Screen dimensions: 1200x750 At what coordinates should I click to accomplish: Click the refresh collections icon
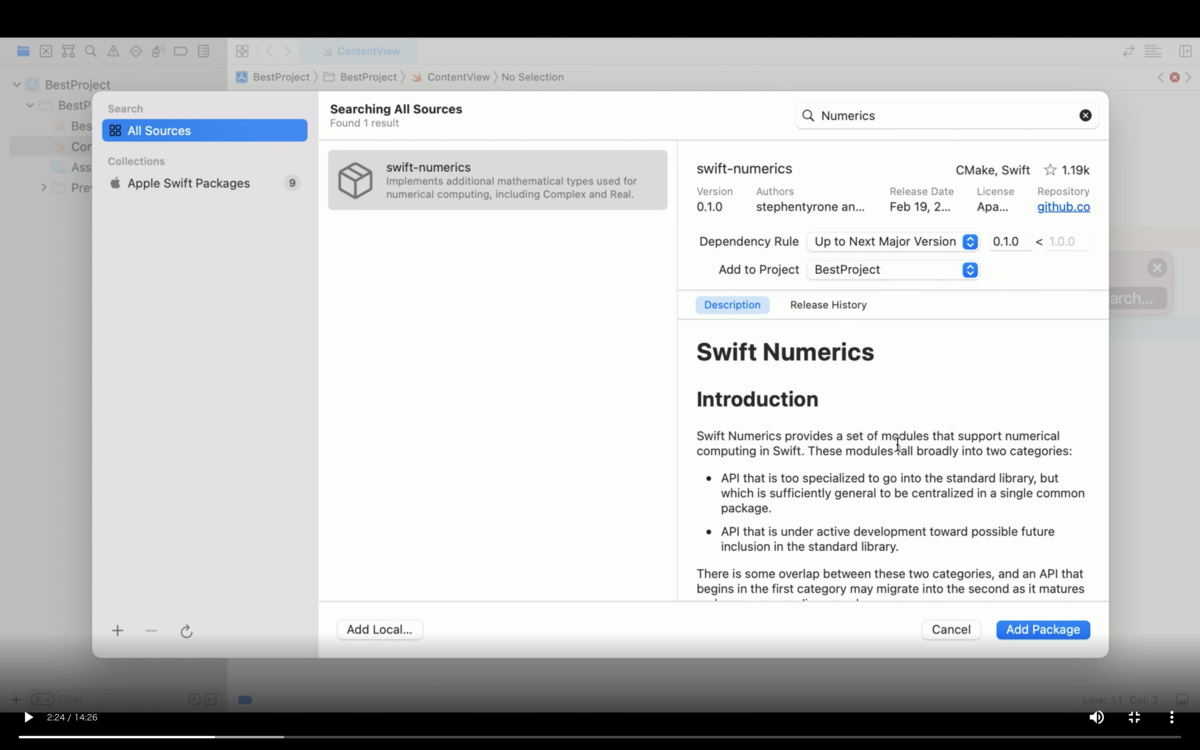click(186, 631)
